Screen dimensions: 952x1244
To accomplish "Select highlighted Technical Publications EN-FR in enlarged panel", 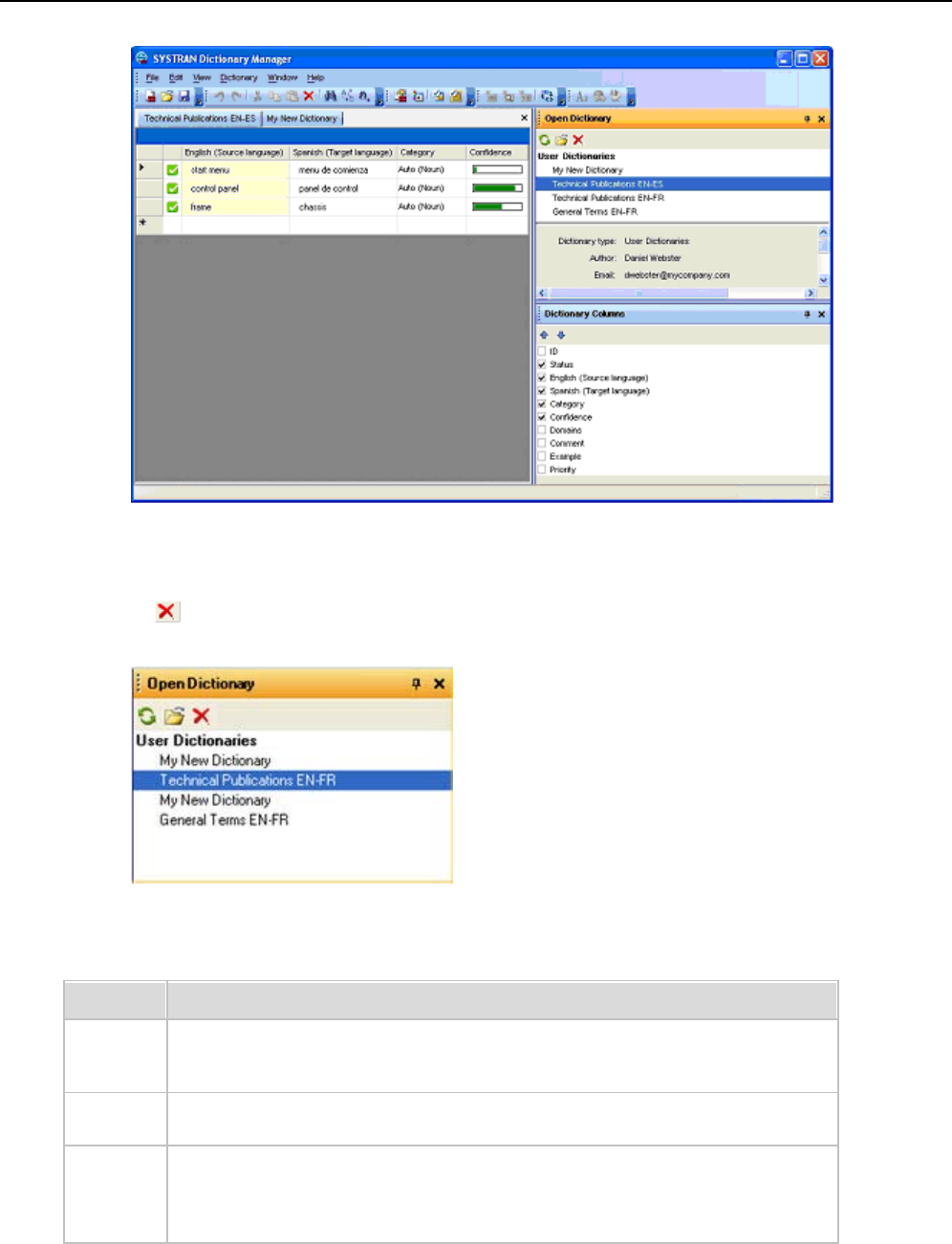I will click(292, 780).
